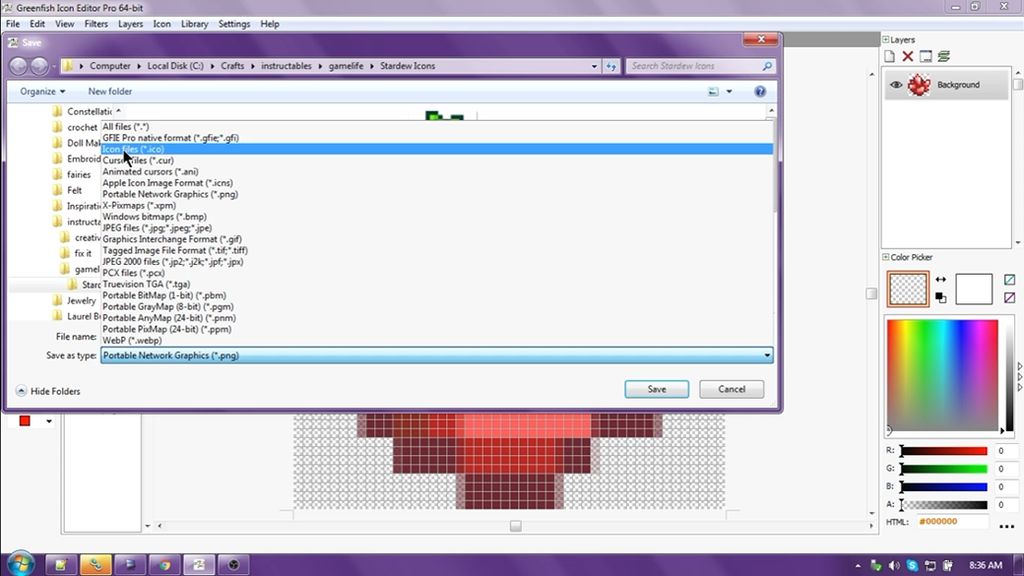Swap foreground and background colors with arrow icon

pos(941,279)
